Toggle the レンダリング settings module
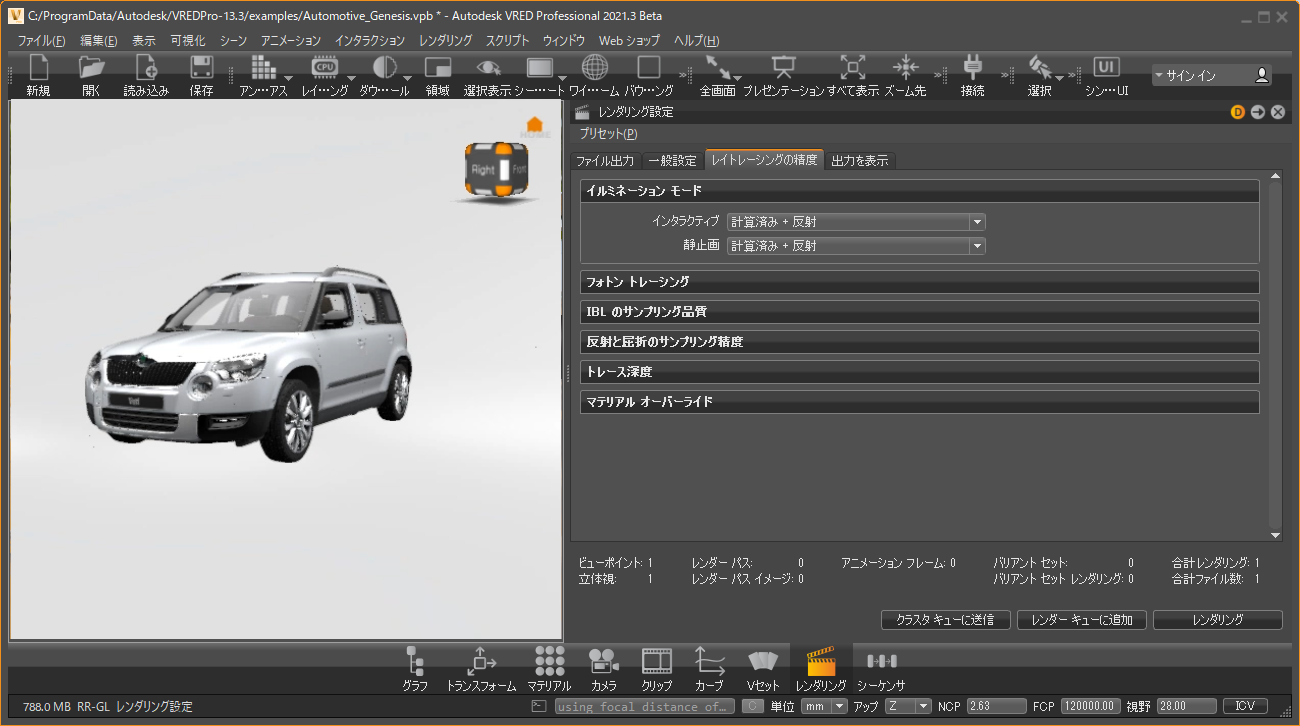Image resolution: width=1300 pixels, height=726 pixels. [821, 669]
